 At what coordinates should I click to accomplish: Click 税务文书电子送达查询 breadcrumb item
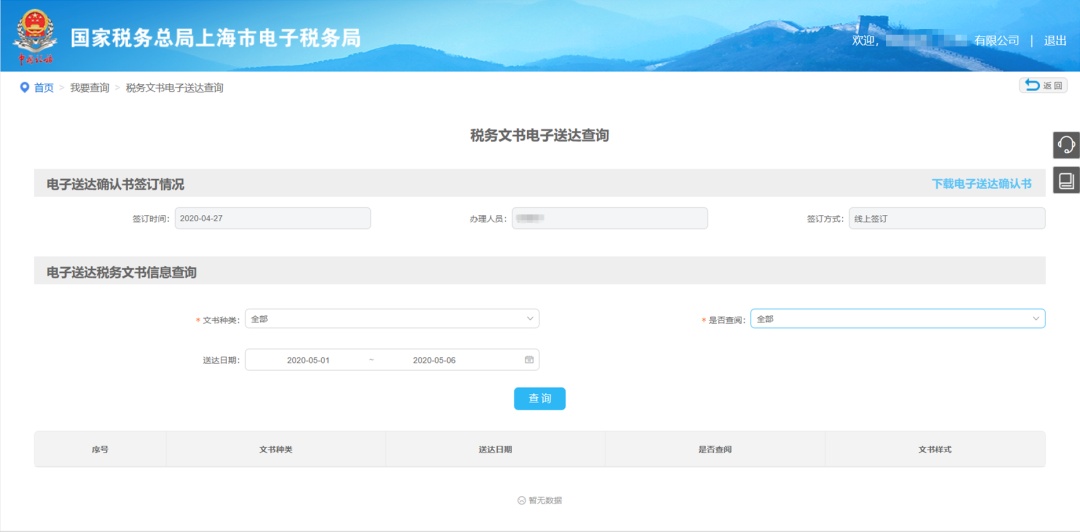click(174, 88)
